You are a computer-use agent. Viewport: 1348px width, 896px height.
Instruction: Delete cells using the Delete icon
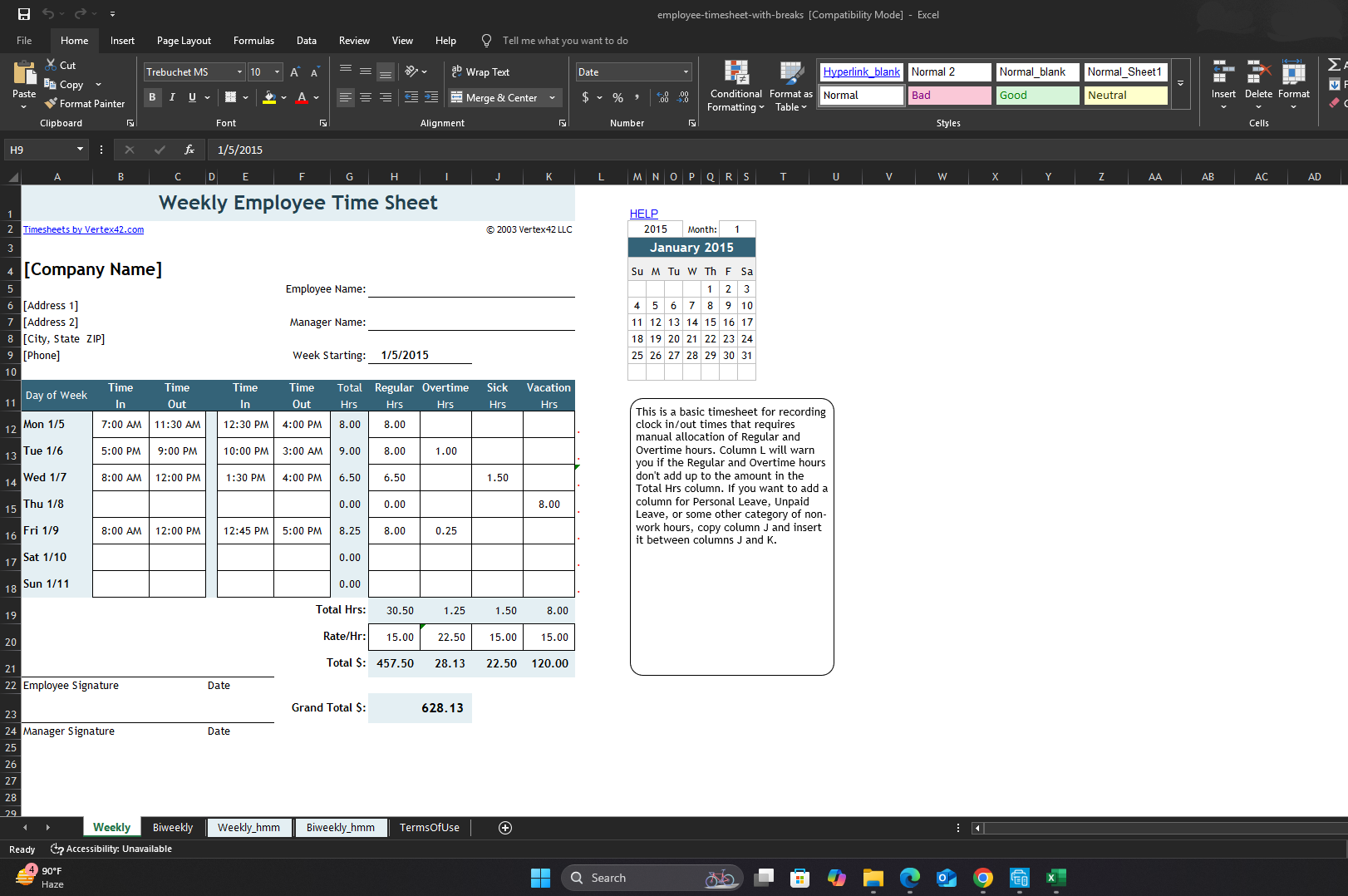[1258, 81]
